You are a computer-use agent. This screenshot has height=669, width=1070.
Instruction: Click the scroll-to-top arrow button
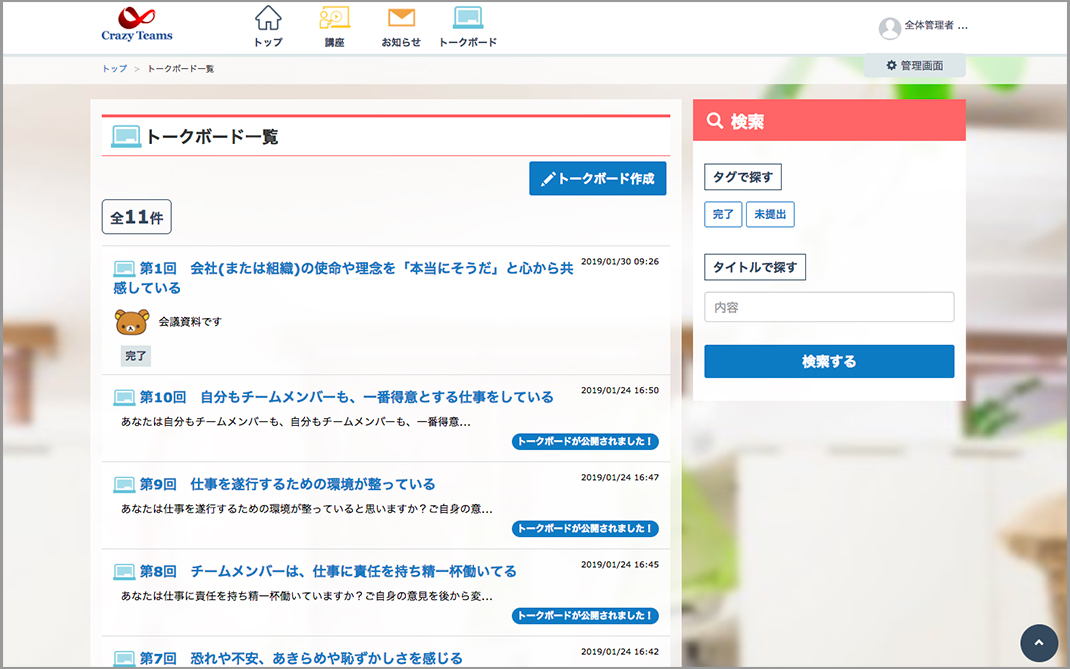click(x=1039, y=642)
